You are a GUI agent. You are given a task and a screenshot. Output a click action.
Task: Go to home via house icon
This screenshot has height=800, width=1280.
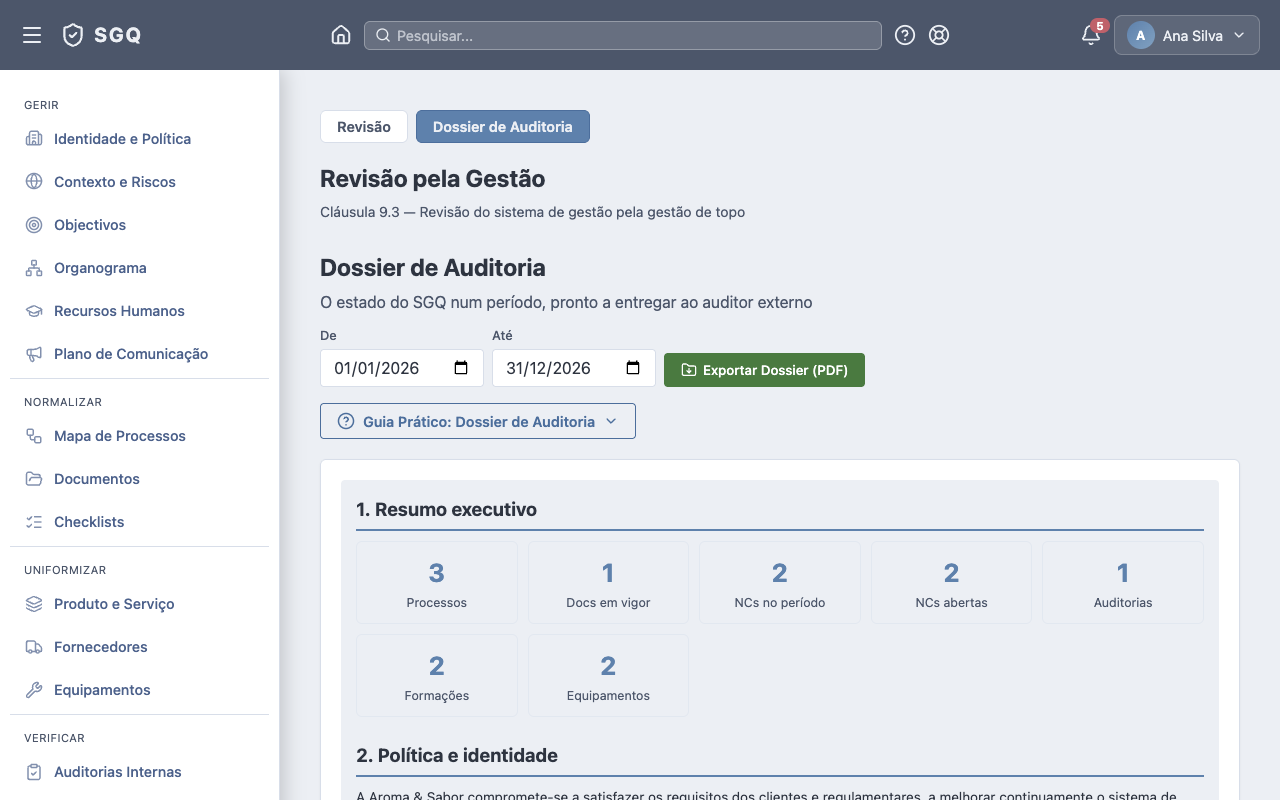(341, 35)
